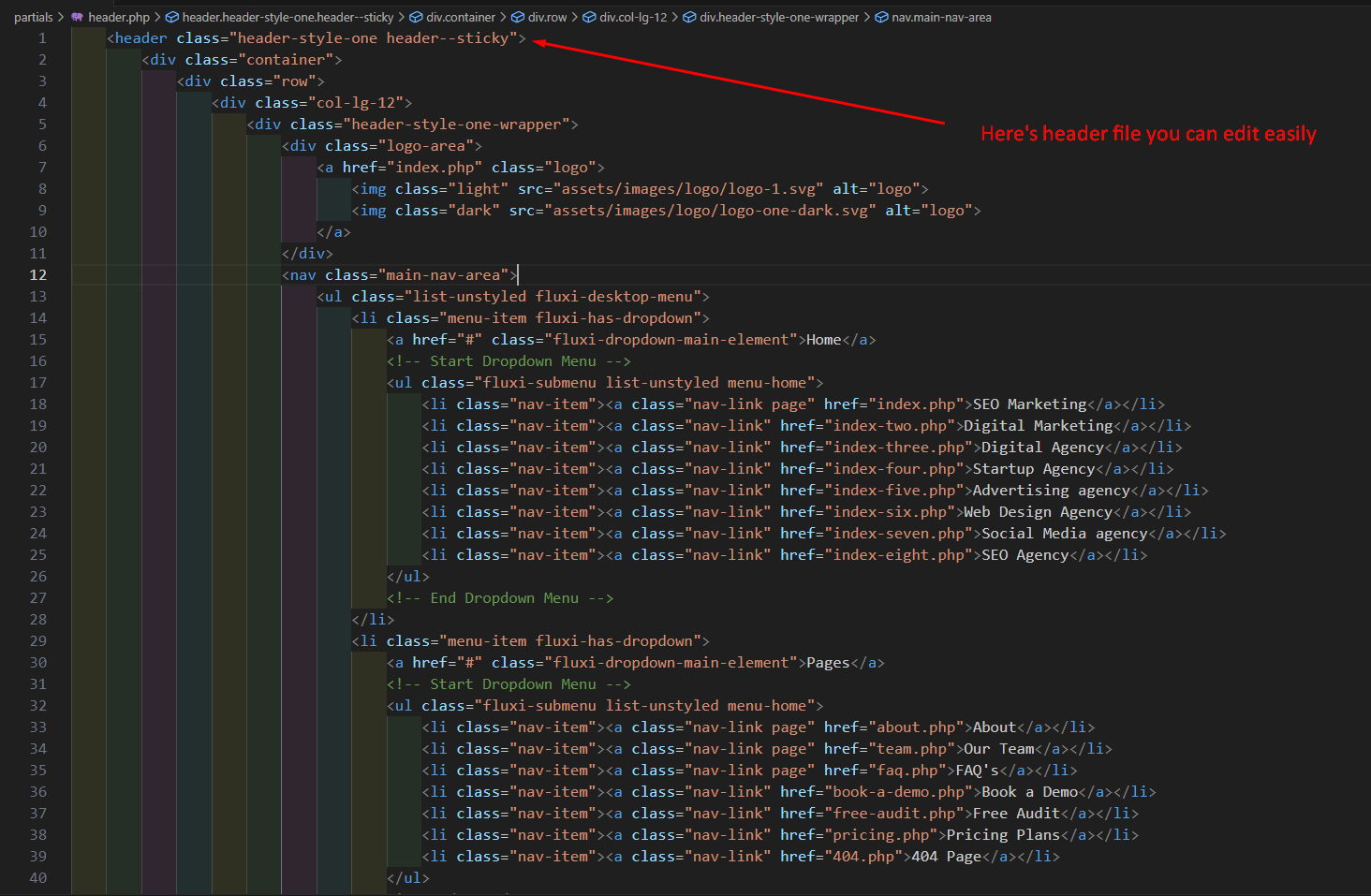Expand the div.header-style-one-wrapper breadcrumb

[x=778, y=17]
